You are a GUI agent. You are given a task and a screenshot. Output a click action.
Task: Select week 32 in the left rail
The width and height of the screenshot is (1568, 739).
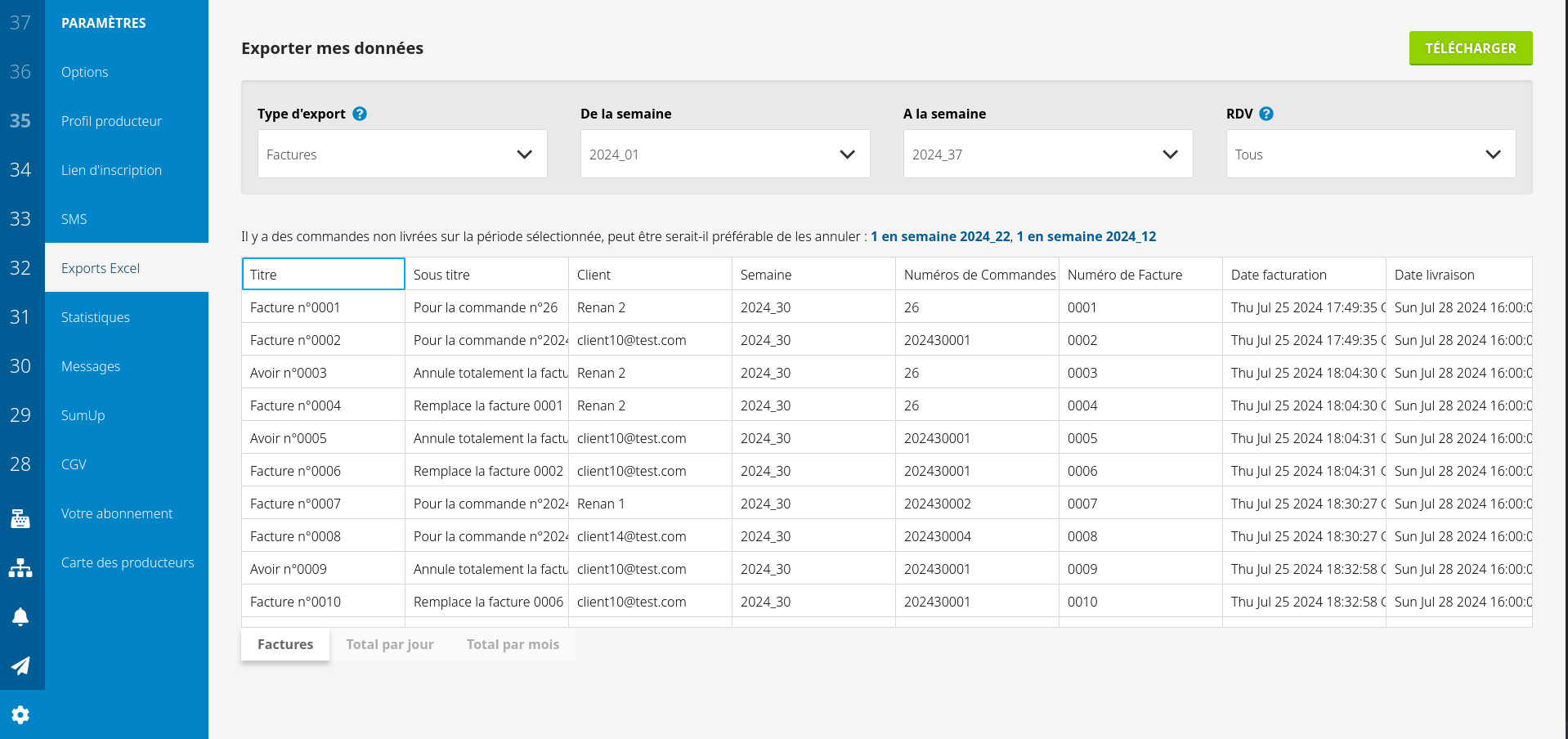click(x=20, y=268)
